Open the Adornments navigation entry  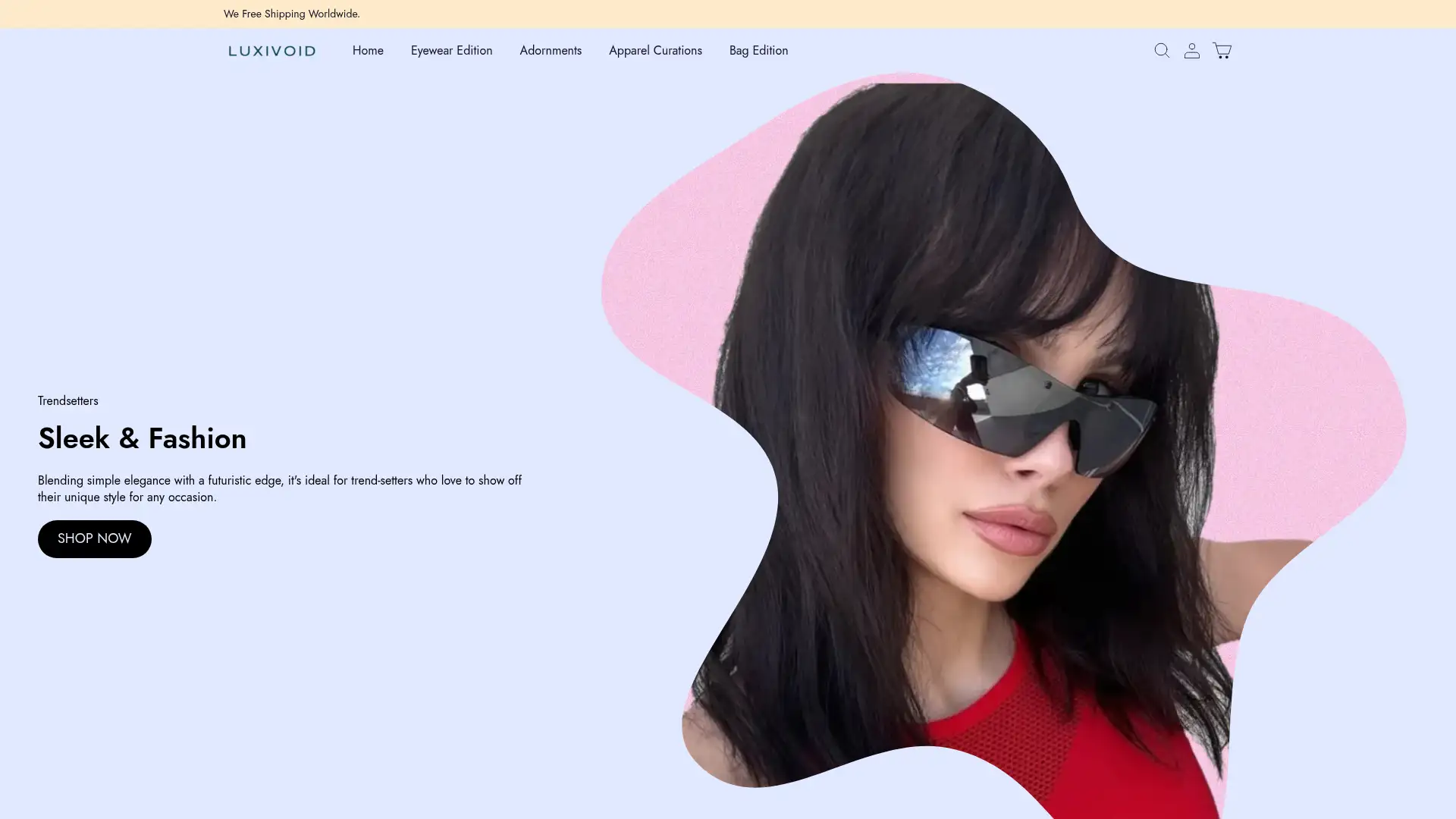click(x=551, y=50)
